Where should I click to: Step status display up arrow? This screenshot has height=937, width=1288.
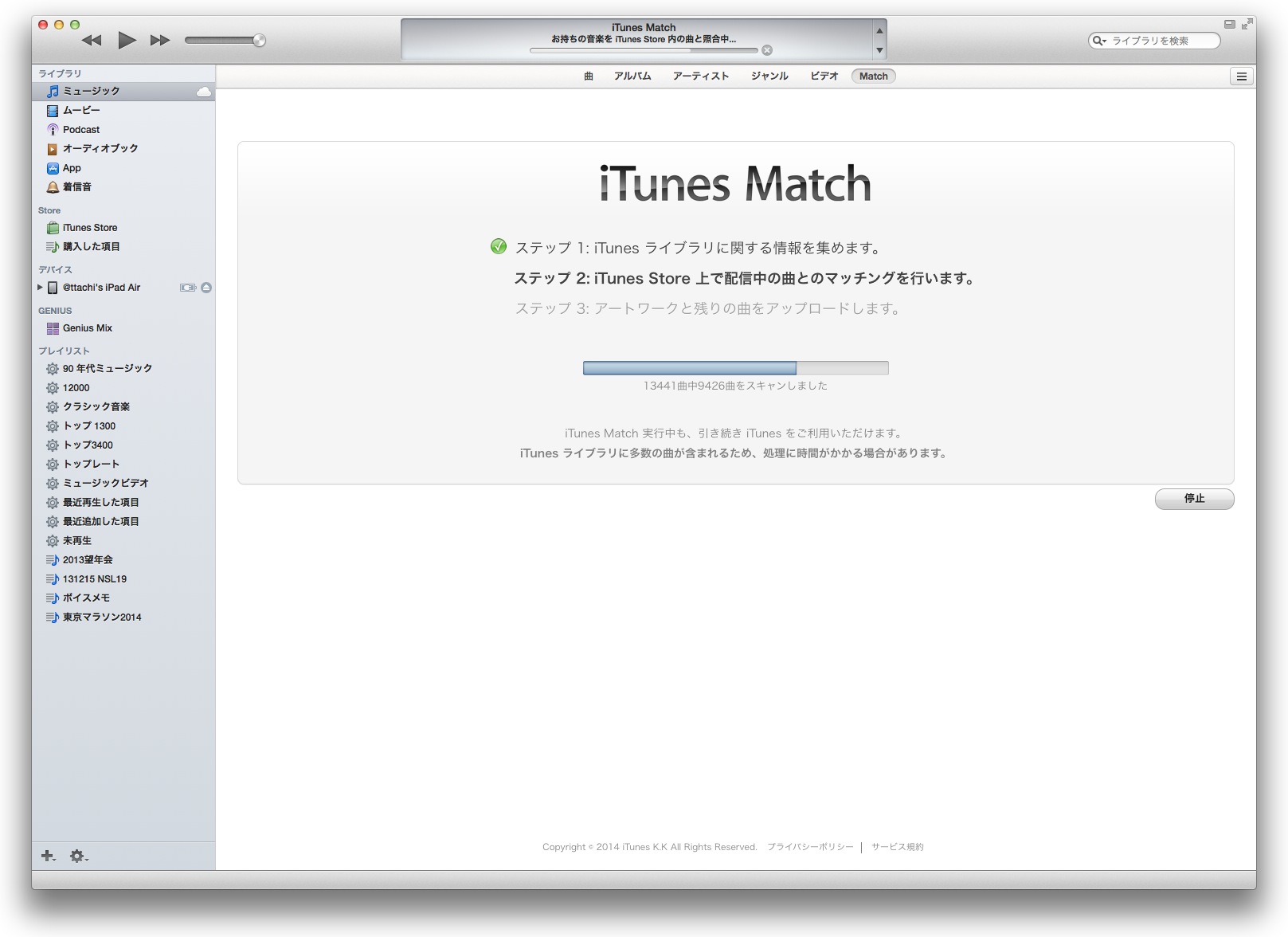click(x=879, y=30)
